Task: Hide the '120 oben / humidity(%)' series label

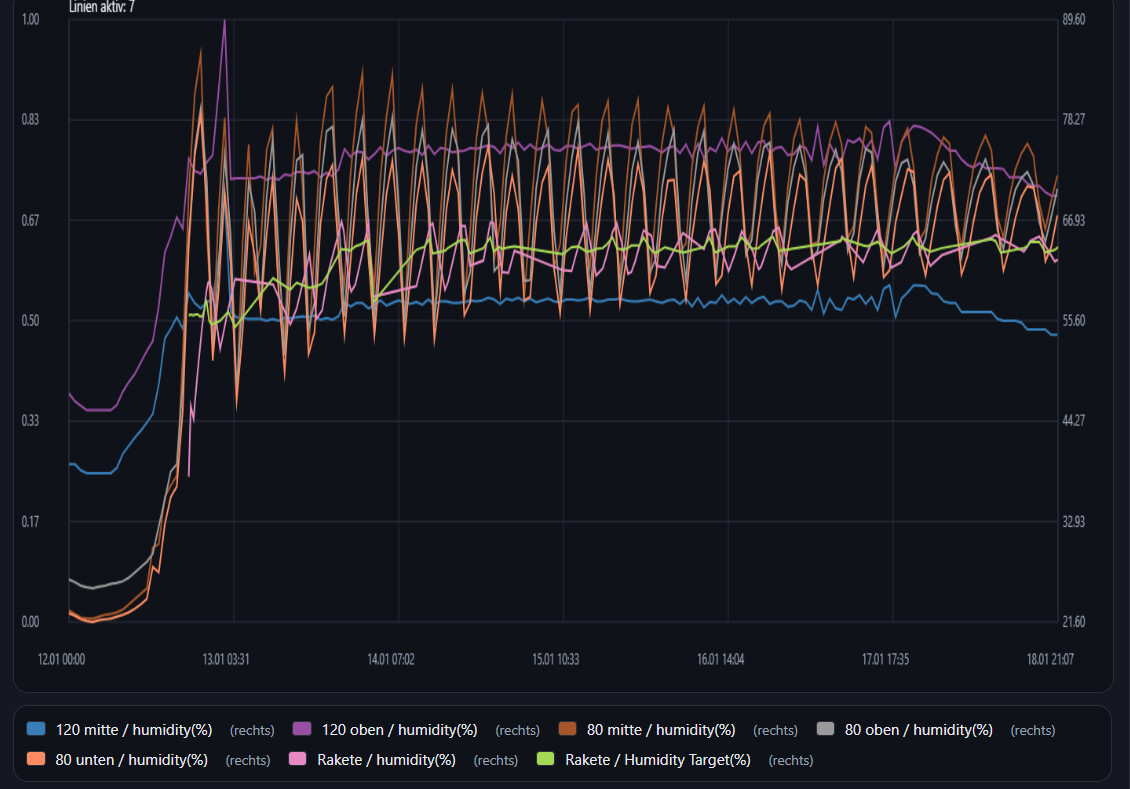Action: [399, 730]
